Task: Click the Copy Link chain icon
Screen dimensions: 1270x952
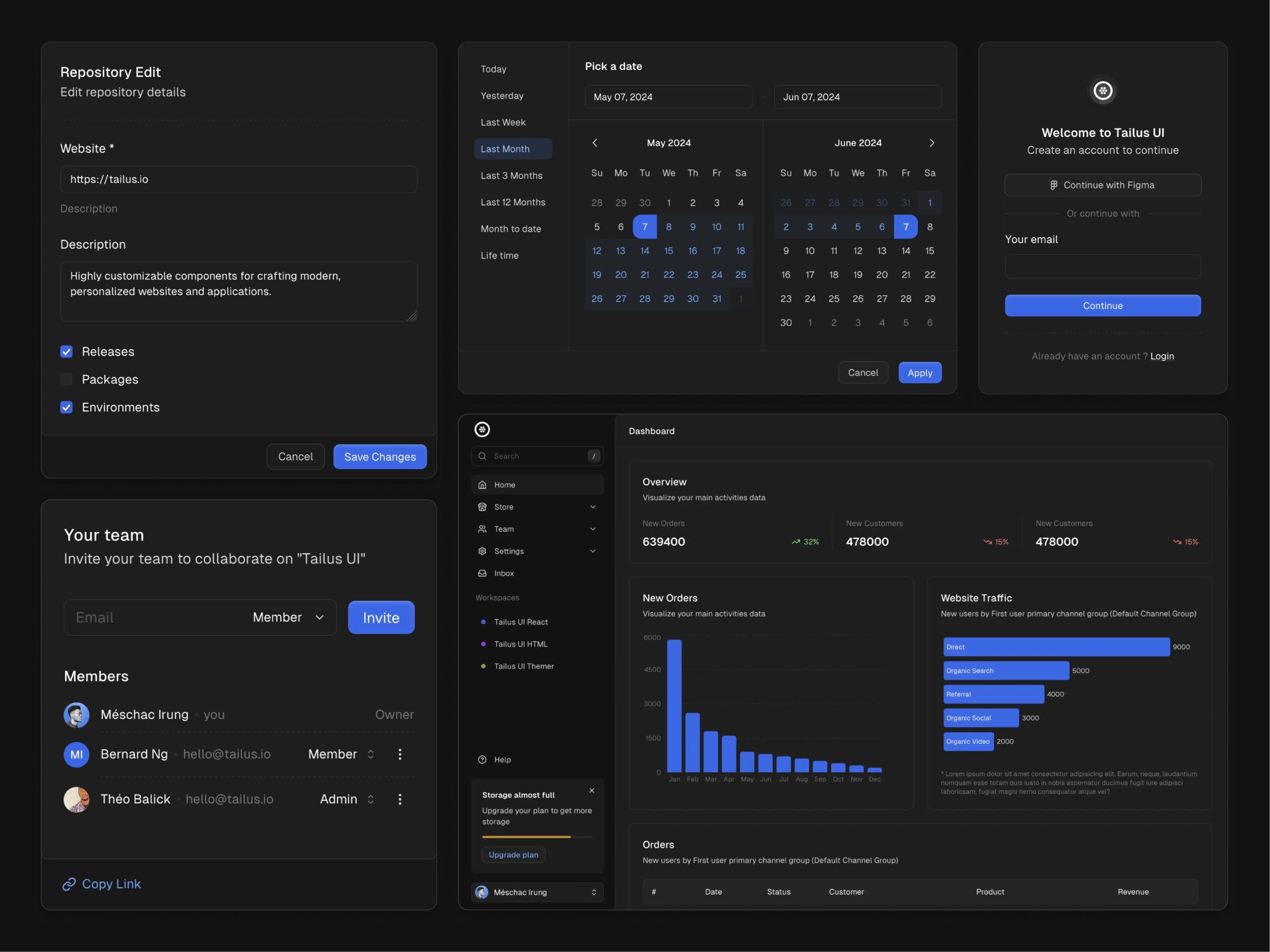Action: (69, 884)
